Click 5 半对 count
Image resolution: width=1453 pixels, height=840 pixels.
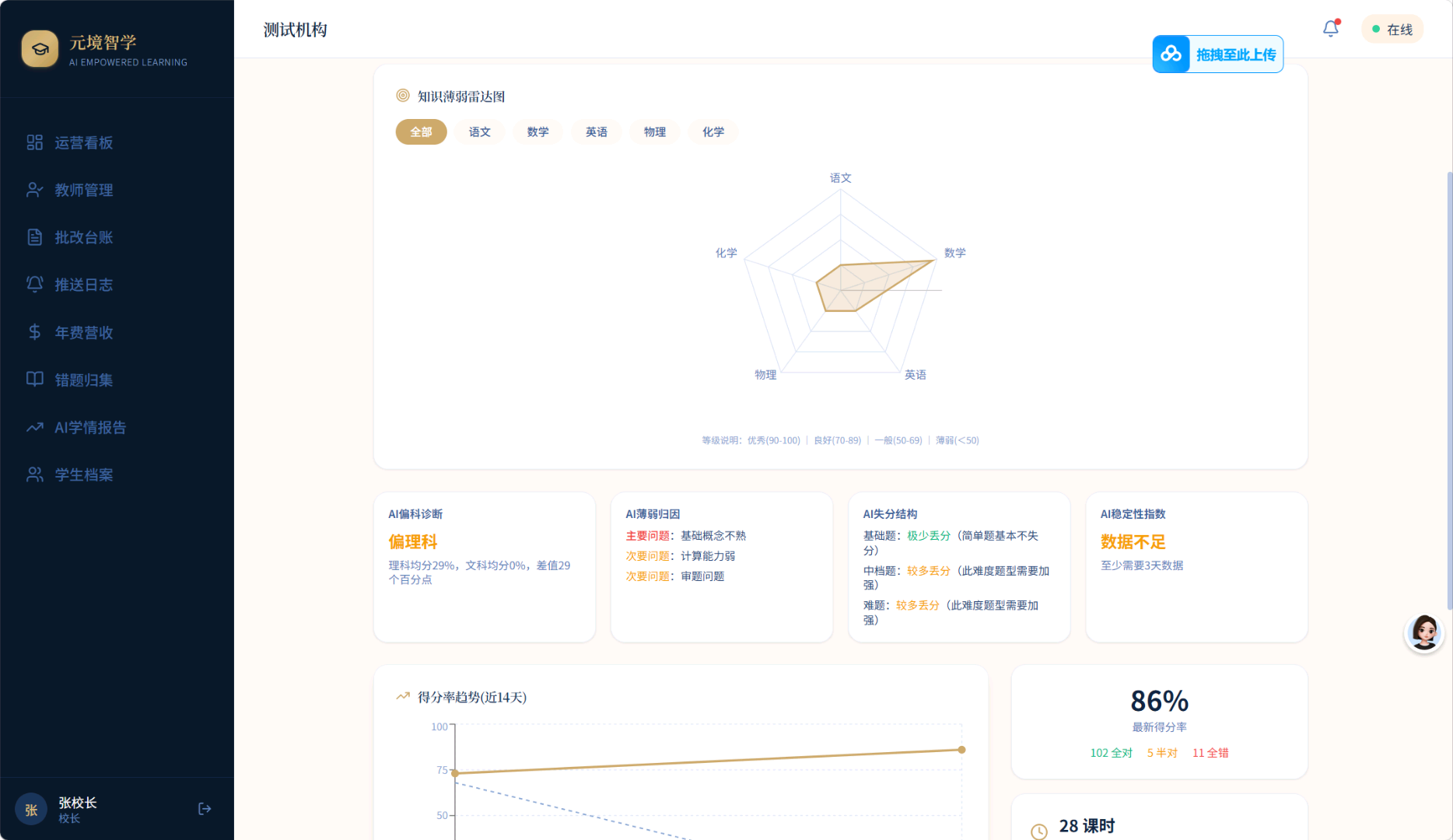(x=1162, y=753)
